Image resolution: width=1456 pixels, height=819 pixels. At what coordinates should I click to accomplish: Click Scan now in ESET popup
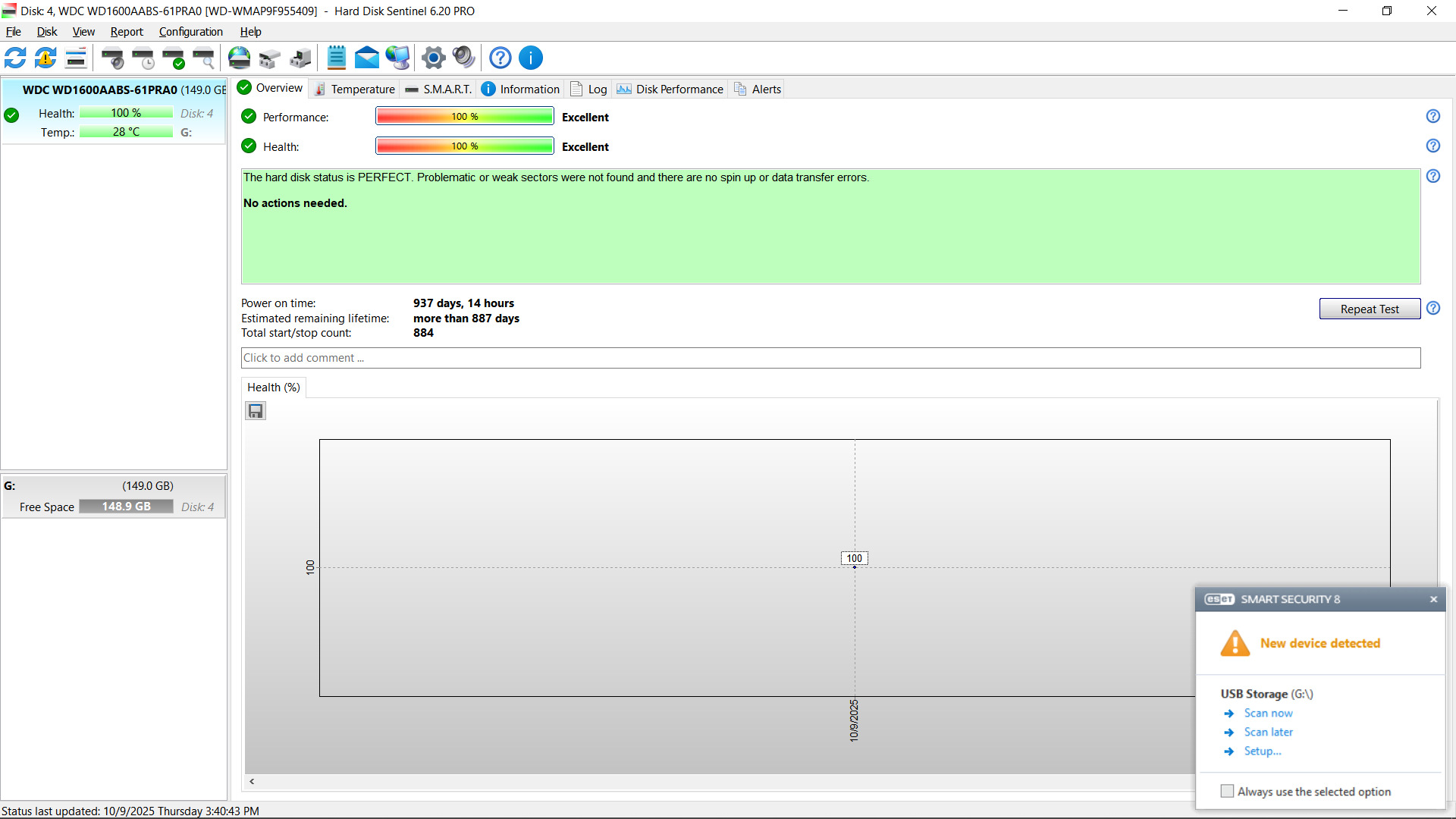click(x=1268, y=713)
